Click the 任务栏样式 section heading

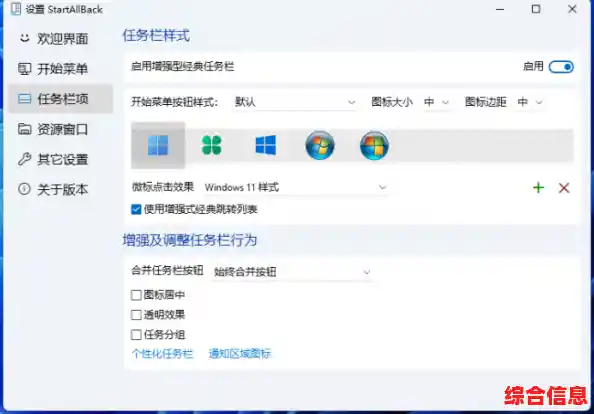click(x=156, y=36)
